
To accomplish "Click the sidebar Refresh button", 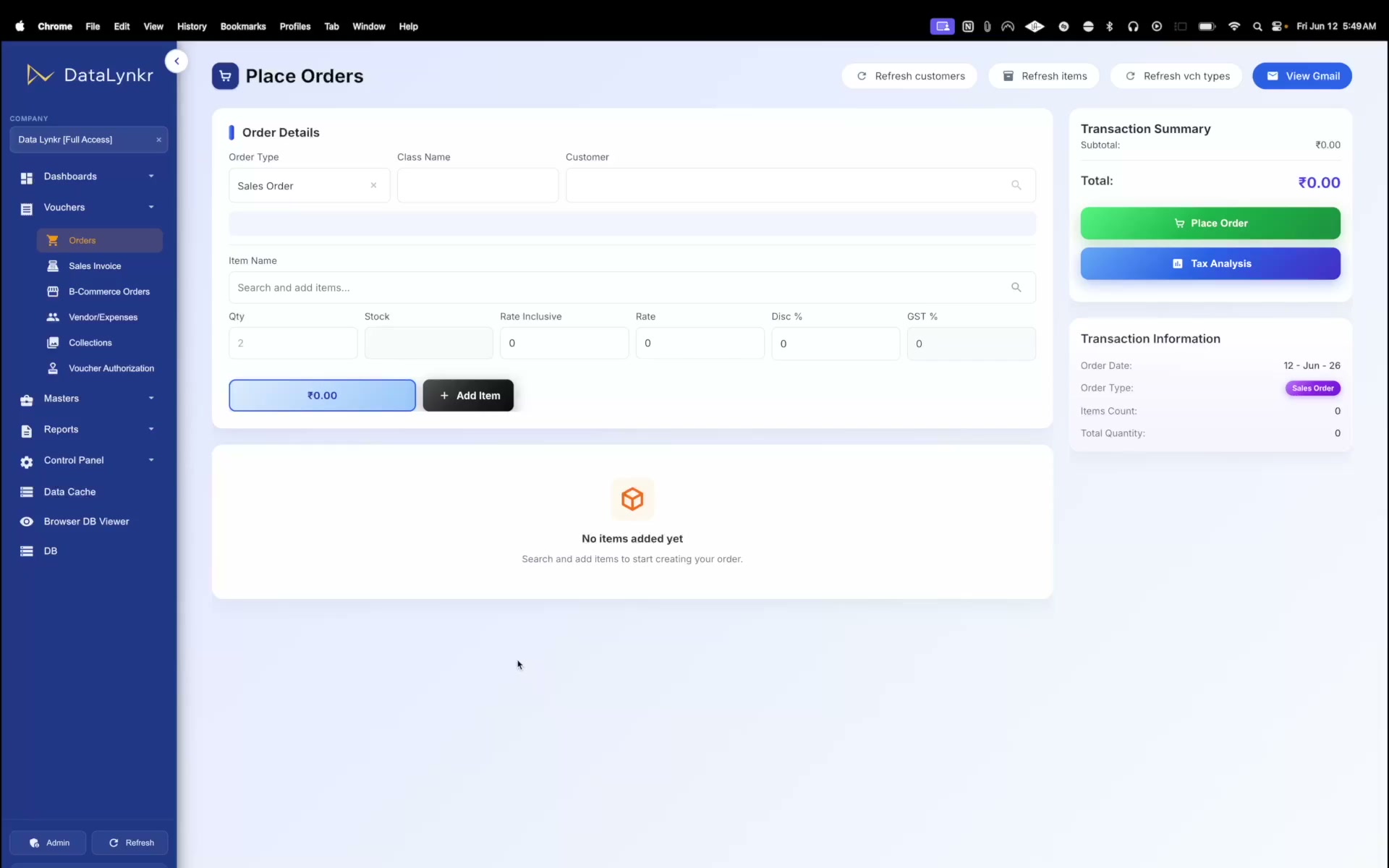I will pos(130,843).
